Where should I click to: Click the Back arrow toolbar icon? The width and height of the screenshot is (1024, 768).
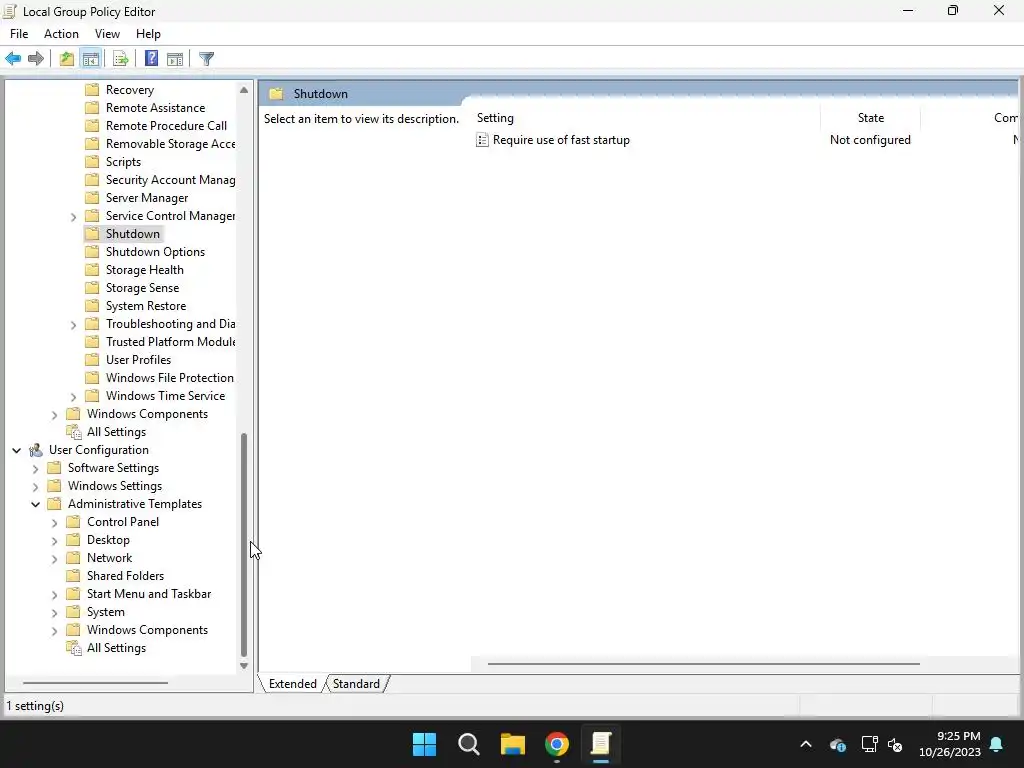coord(13,59)
